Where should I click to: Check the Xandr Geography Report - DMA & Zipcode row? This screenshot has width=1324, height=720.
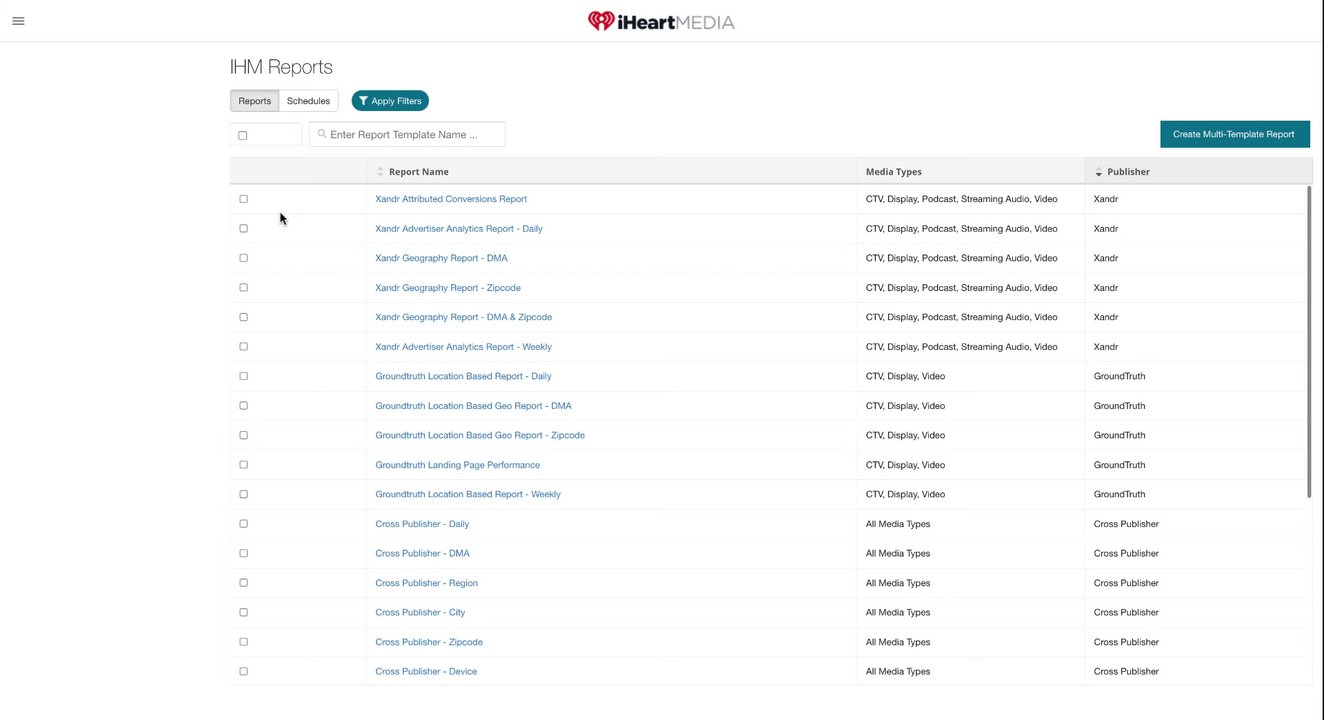click(243, 317)
